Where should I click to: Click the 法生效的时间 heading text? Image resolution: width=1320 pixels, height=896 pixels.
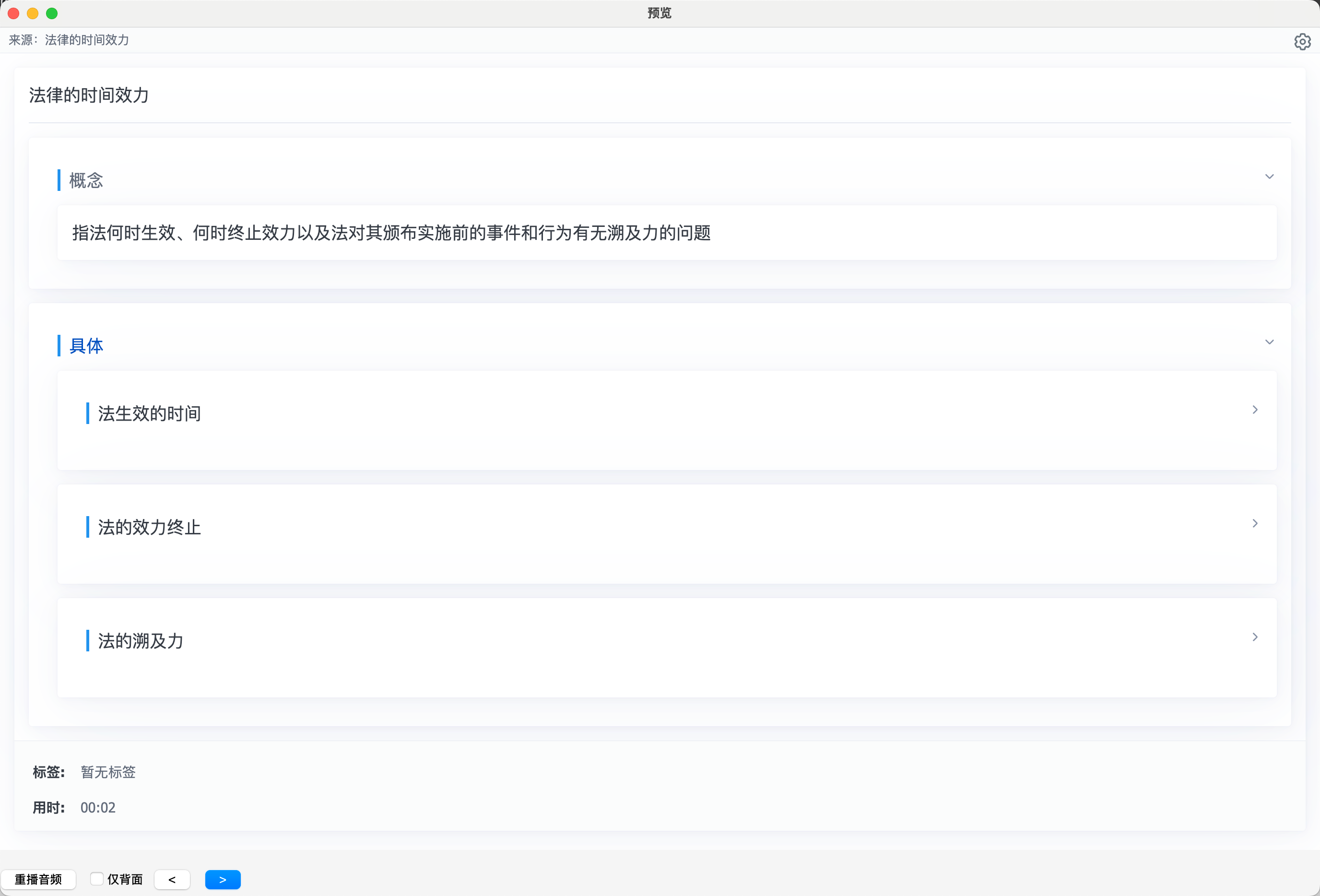point(149,413)
